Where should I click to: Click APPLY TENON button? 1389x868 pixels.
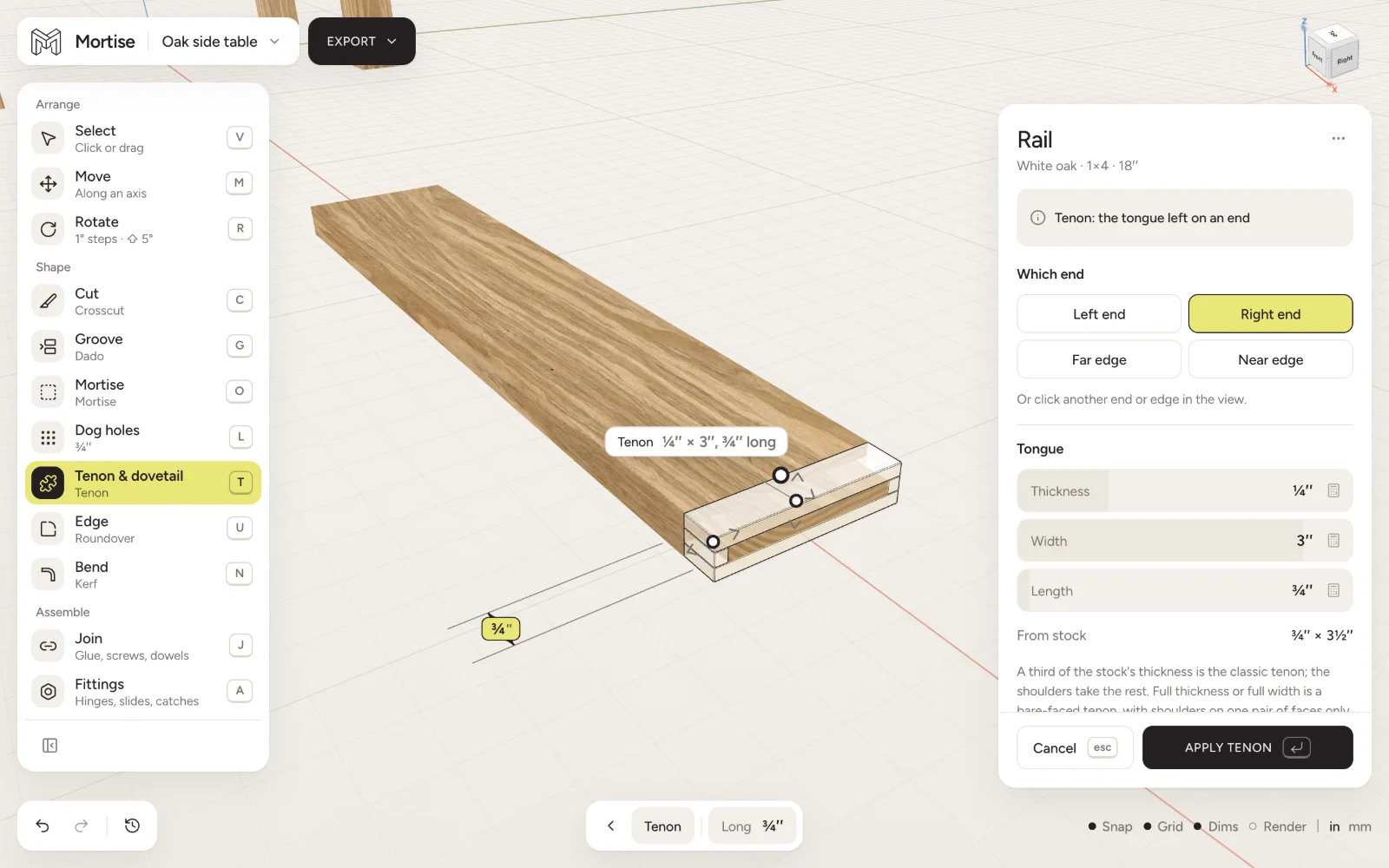pyautogui.click(x=1247, y=747)
